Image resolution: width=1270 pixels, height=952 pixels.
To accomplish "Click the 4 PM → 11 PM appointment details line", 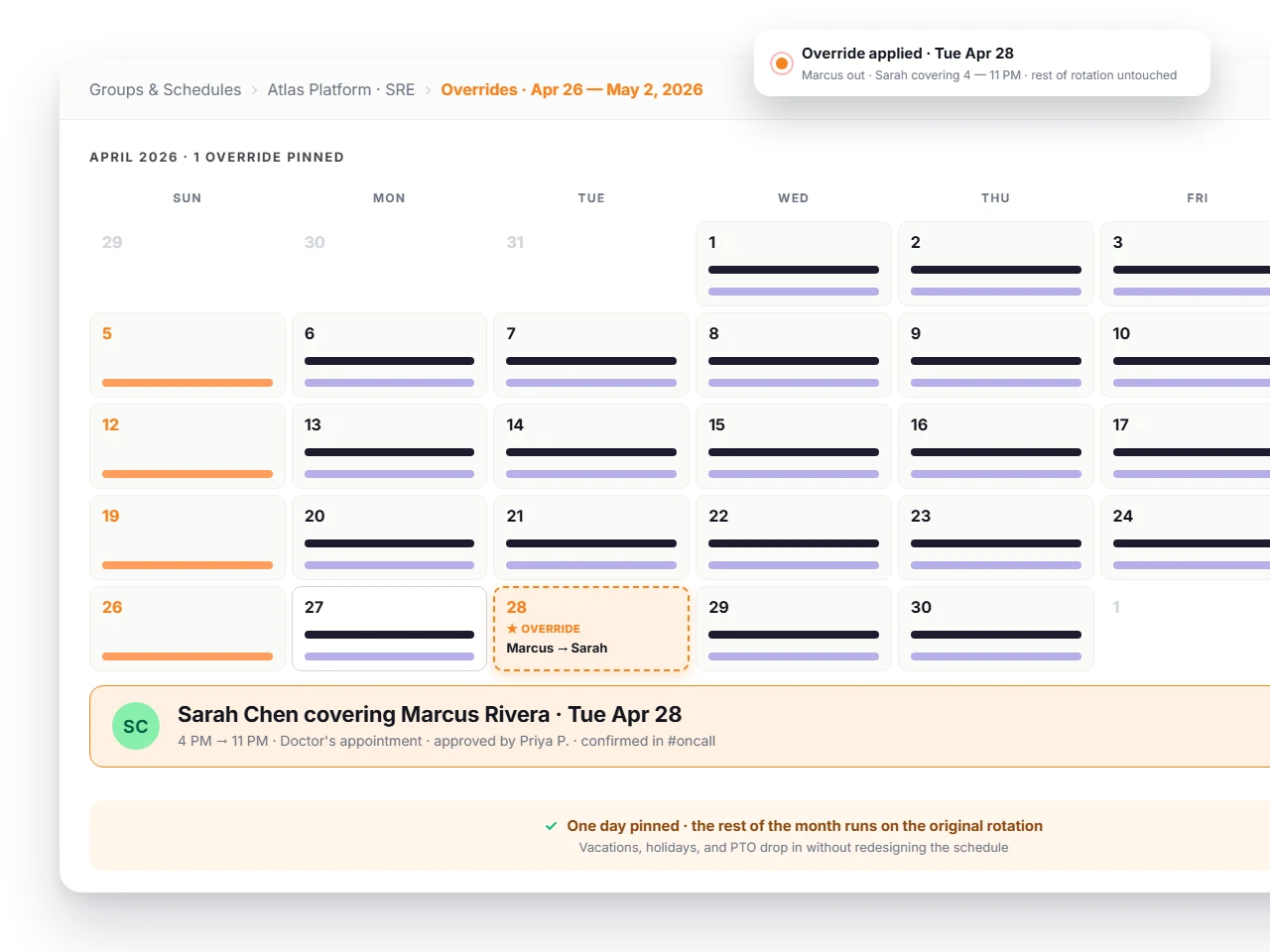I will (x=446, y=741).
